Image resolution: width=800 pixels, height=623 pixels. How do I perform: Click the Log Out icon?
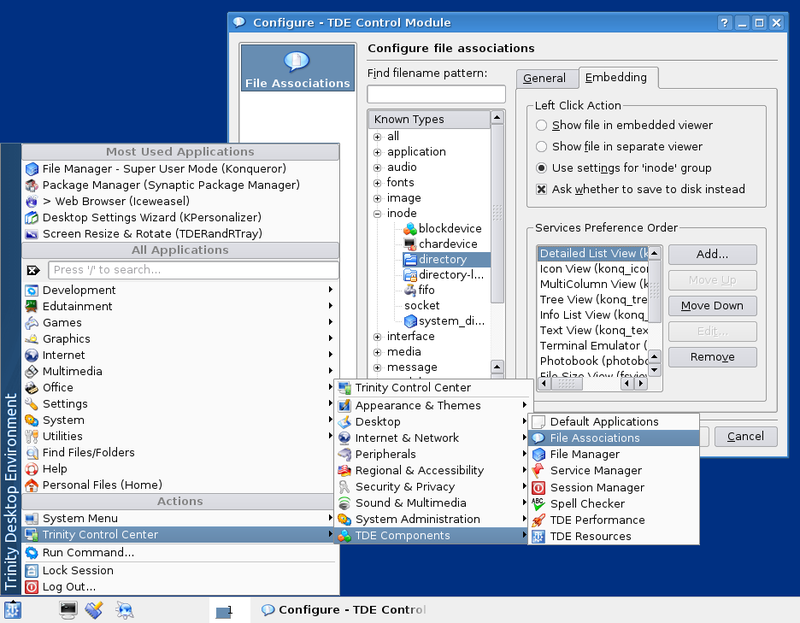click(x=32, y=587)
